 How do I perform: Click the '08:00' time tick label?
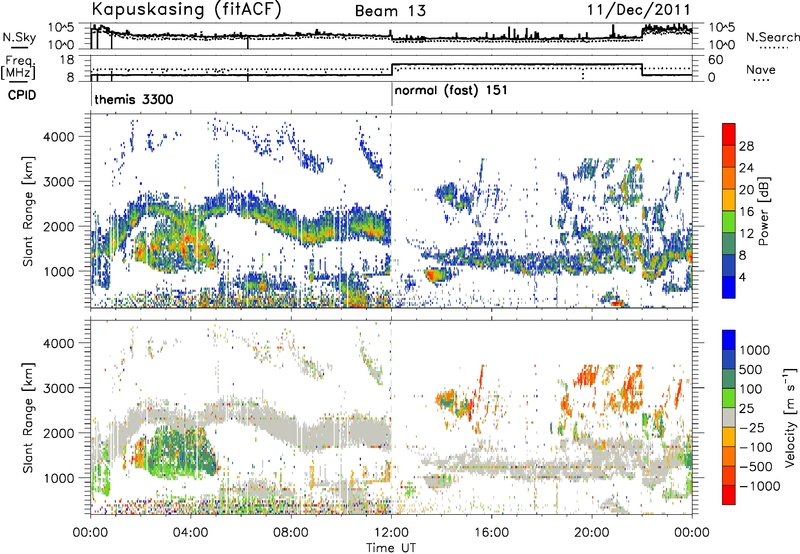[x=291, y=533]
